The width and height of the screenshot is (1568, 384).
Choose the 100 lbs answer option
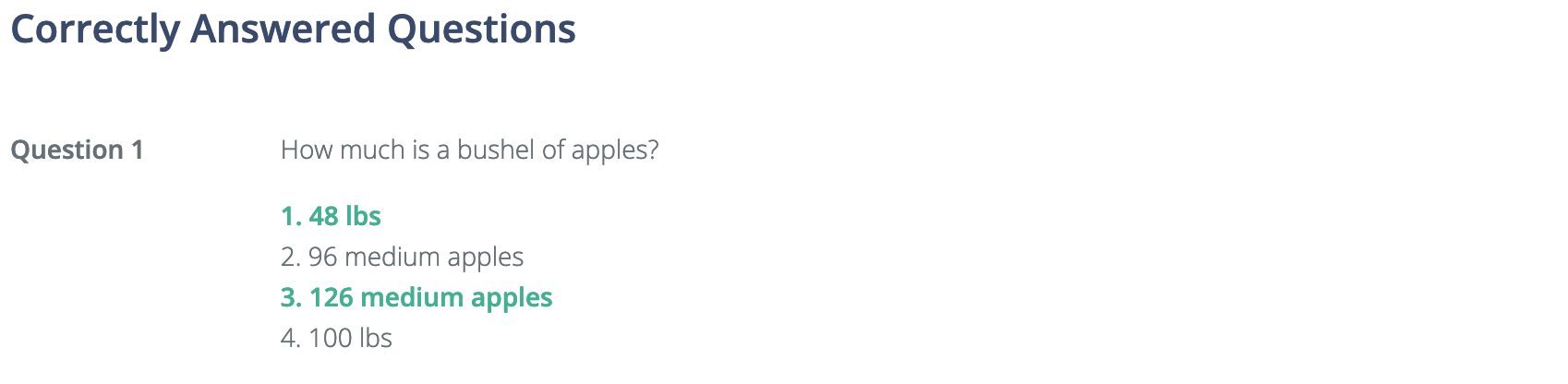pyautogui.click(x=336, y=338)
